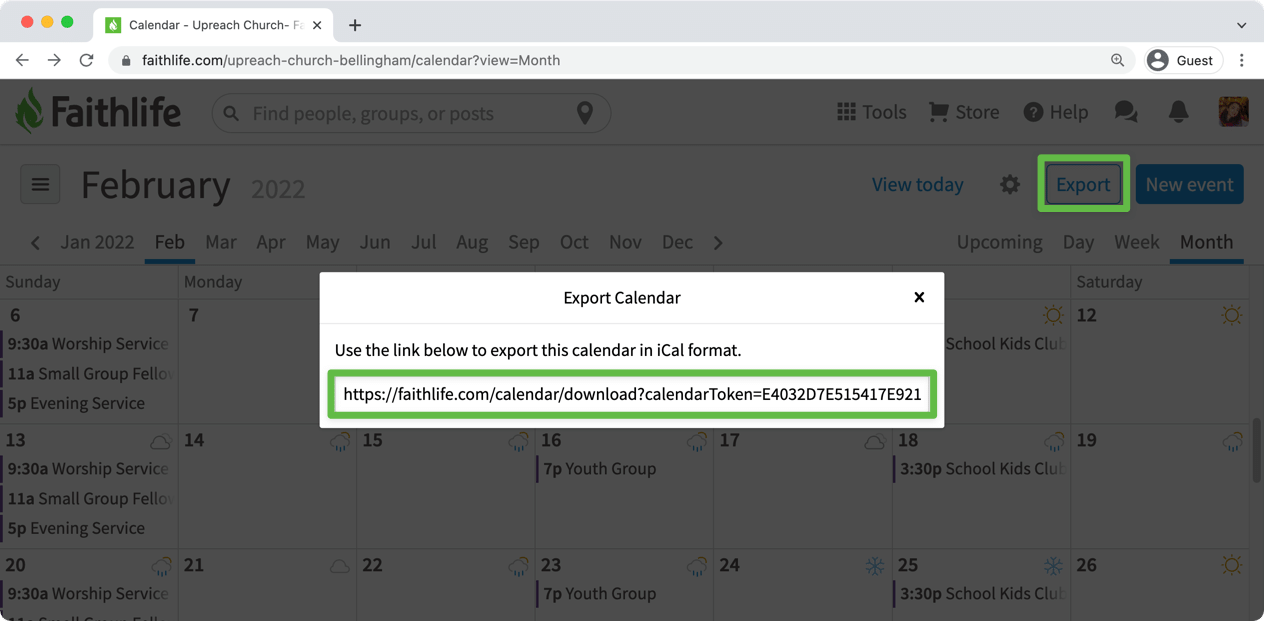Select the May month tab
1264x621 pixels.
pyautogui.click(x=322, y=242)
